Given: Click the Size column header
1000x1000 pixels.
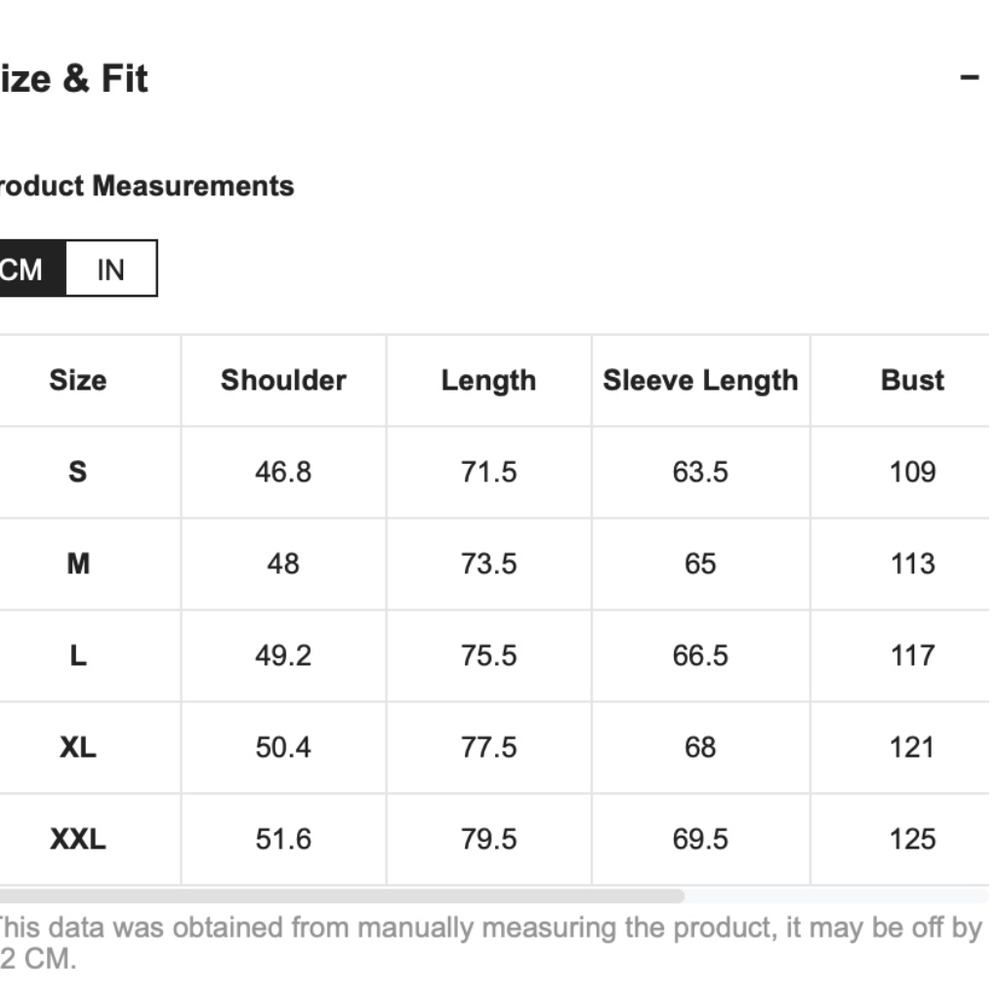Looking at the screenshot, I should coord(77,380).
